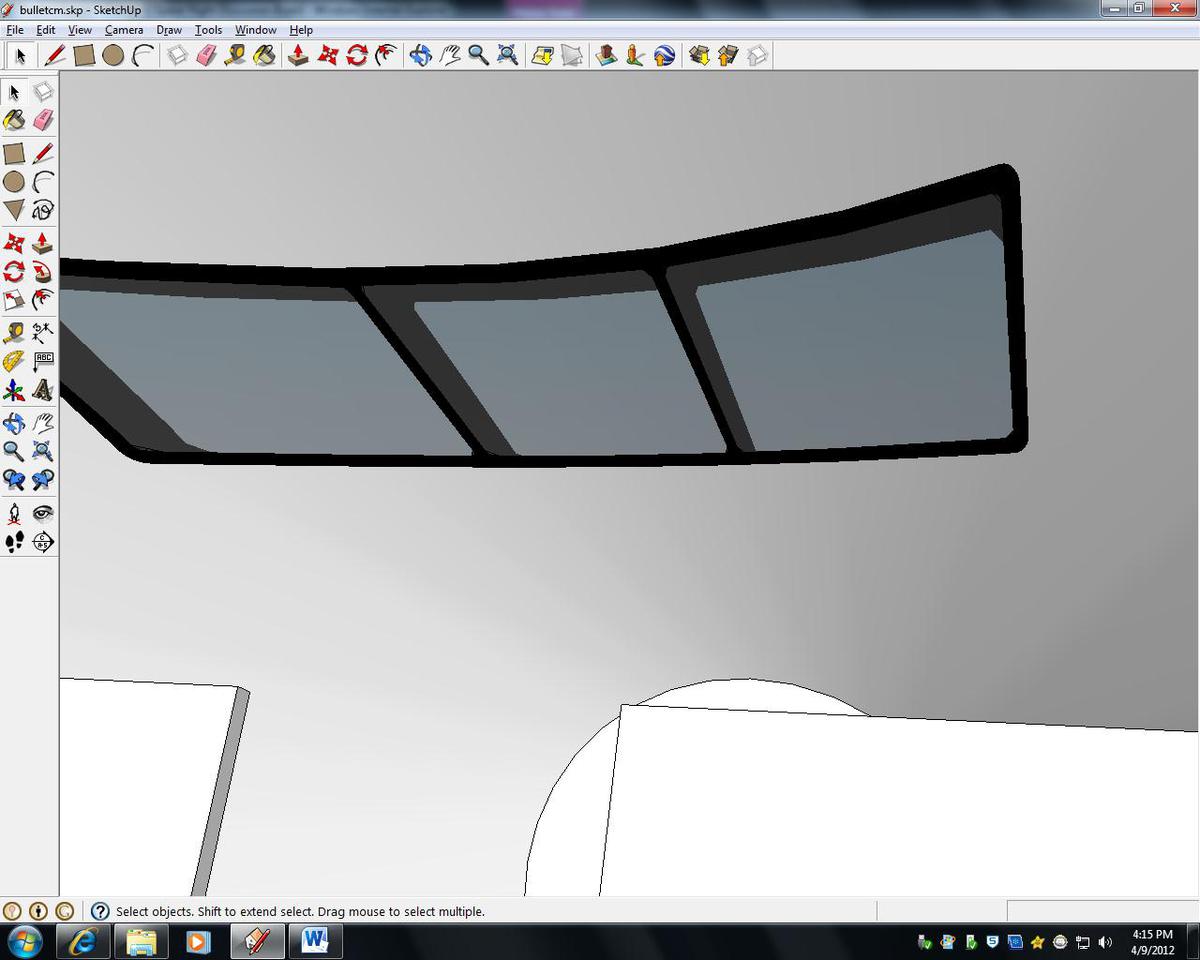The width and height of the screenshot is (1200, 960).
Task: Select the Axes tool
Action: click(x=14, y=390)
